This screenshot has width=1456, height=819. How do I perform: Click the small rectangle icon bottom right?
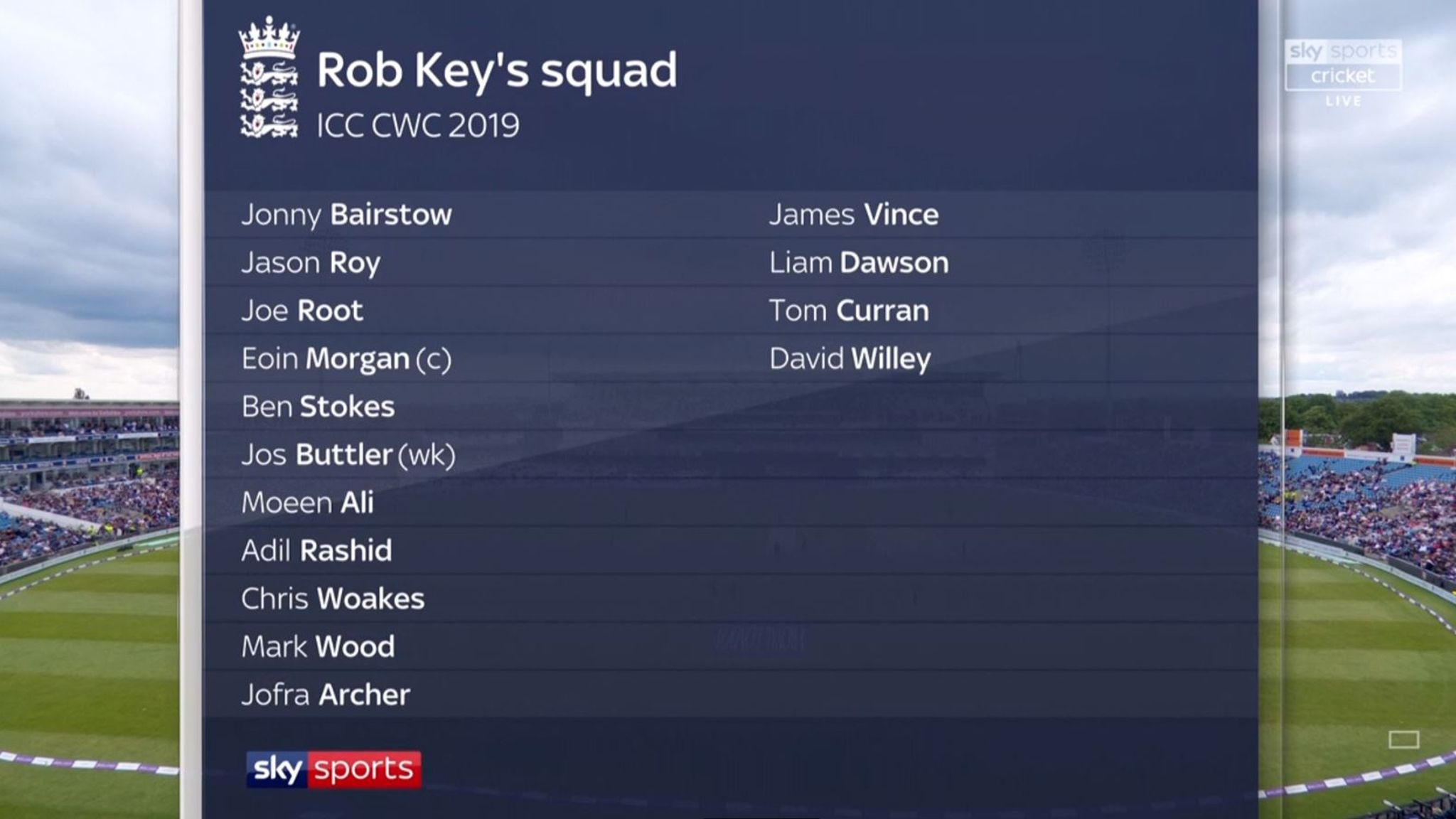pyautogui.click(x=1403, y=739)
